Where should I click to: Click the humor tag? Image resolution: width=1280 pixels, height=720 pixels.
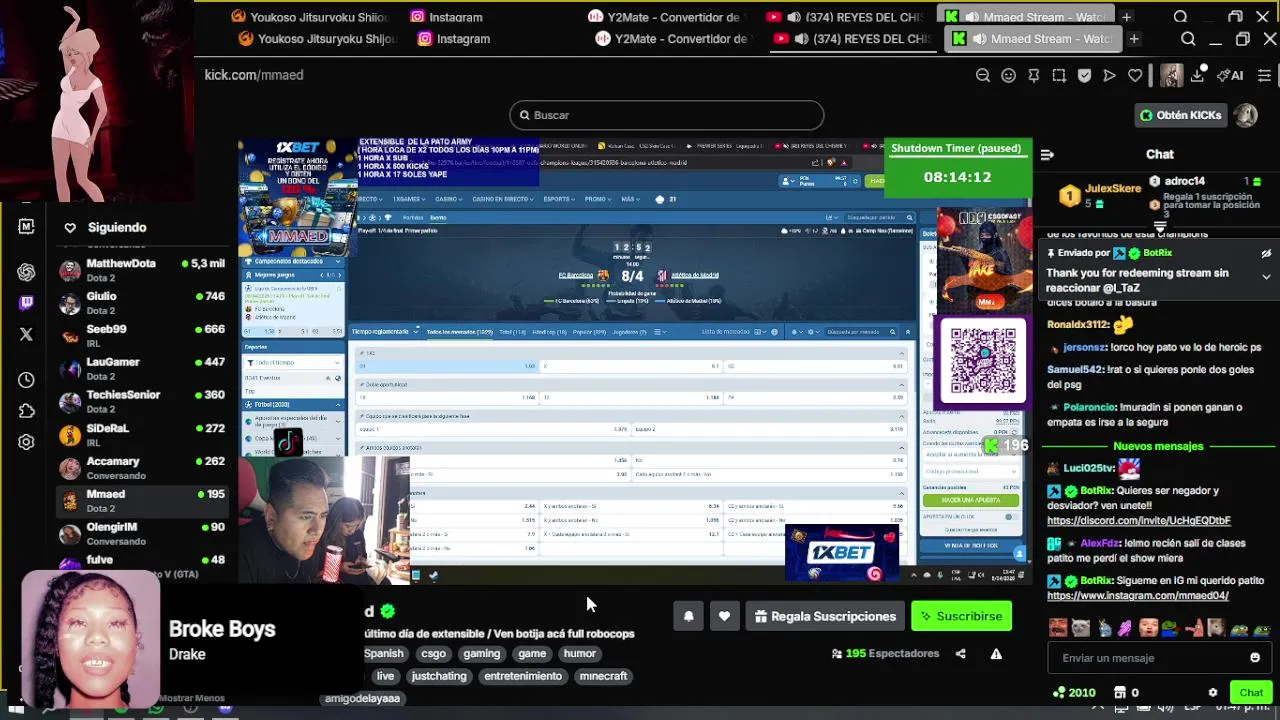pos(579,653)
